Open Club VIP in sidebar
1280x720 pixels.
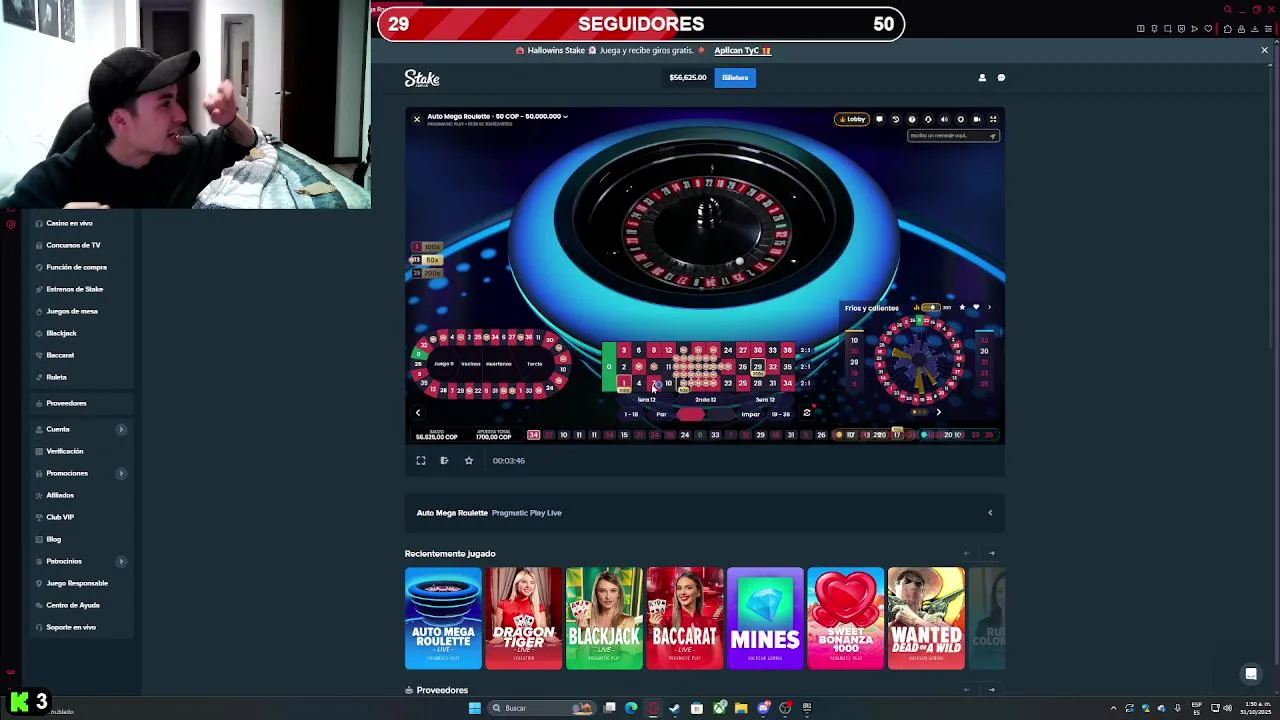[x=60, y=517]
